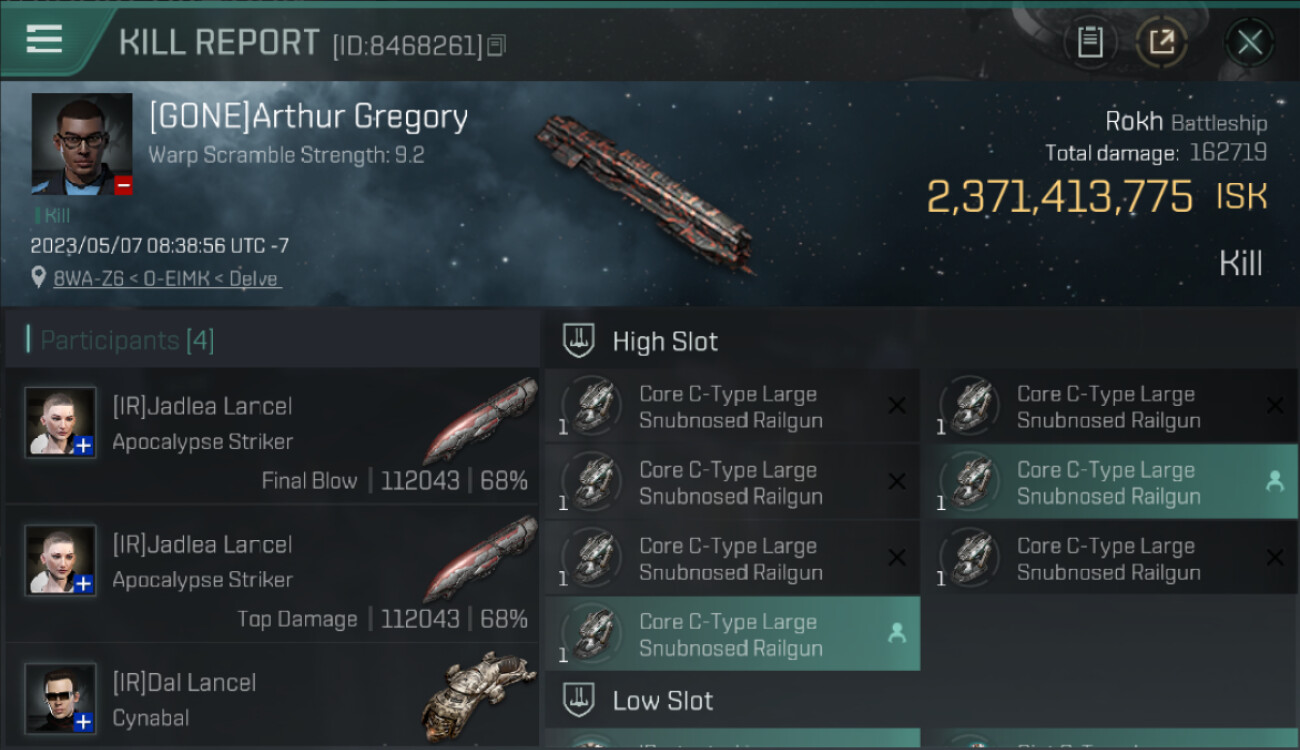Open the hamburger menu
This screenshot has height=750, width=1300.
coord(44,40)
